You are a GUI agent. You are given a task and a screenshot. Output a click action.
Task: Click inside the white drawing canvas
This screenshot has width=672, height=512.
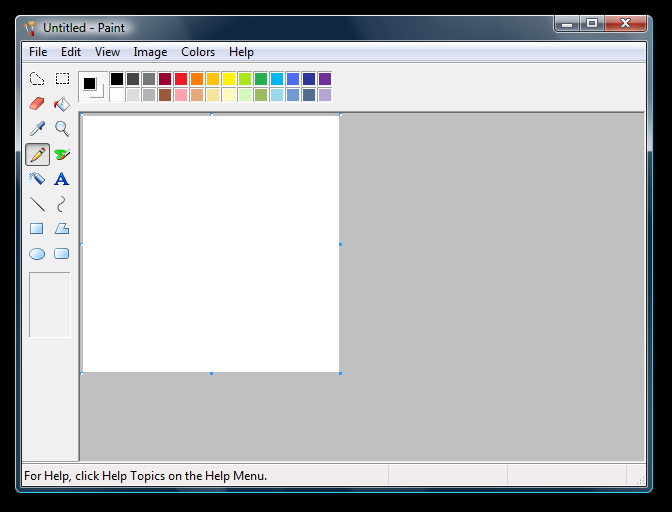210,243
